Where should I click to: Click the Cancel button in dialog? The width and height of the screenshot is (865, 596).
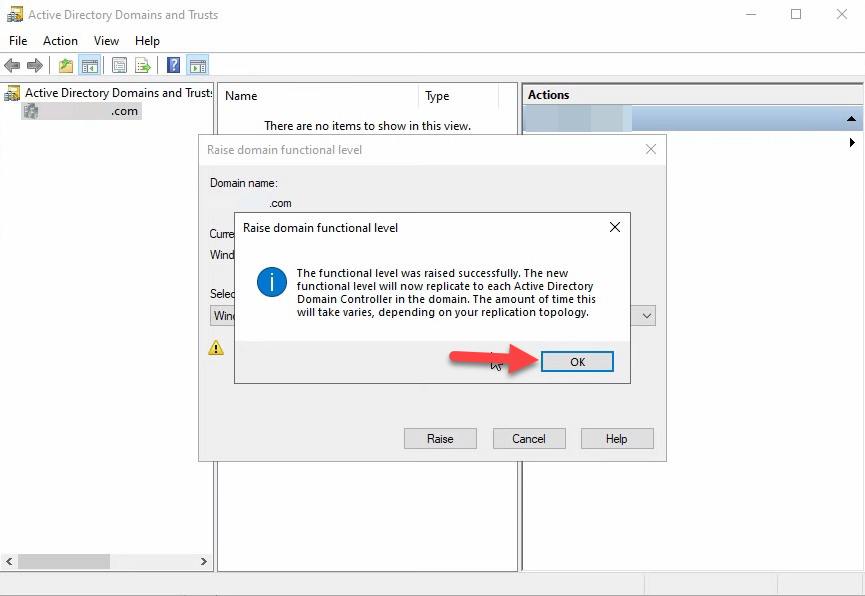529,439
